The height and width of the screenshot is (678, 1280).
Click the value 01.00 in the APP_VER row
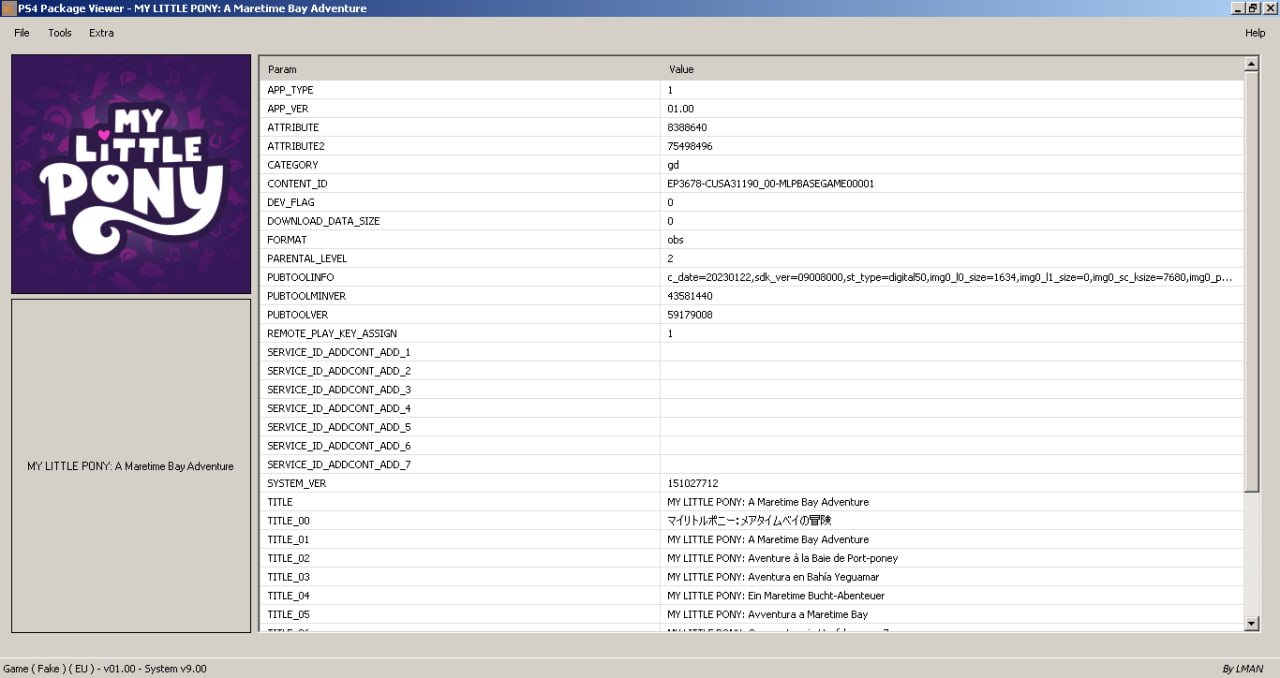(x=681, y=109)
